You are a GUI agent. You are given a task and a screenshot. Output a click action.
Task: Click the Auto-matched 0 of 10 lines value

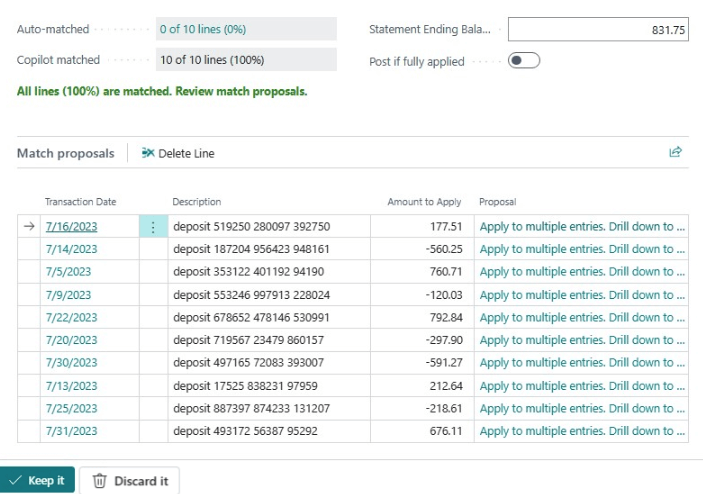click(246, 30)
